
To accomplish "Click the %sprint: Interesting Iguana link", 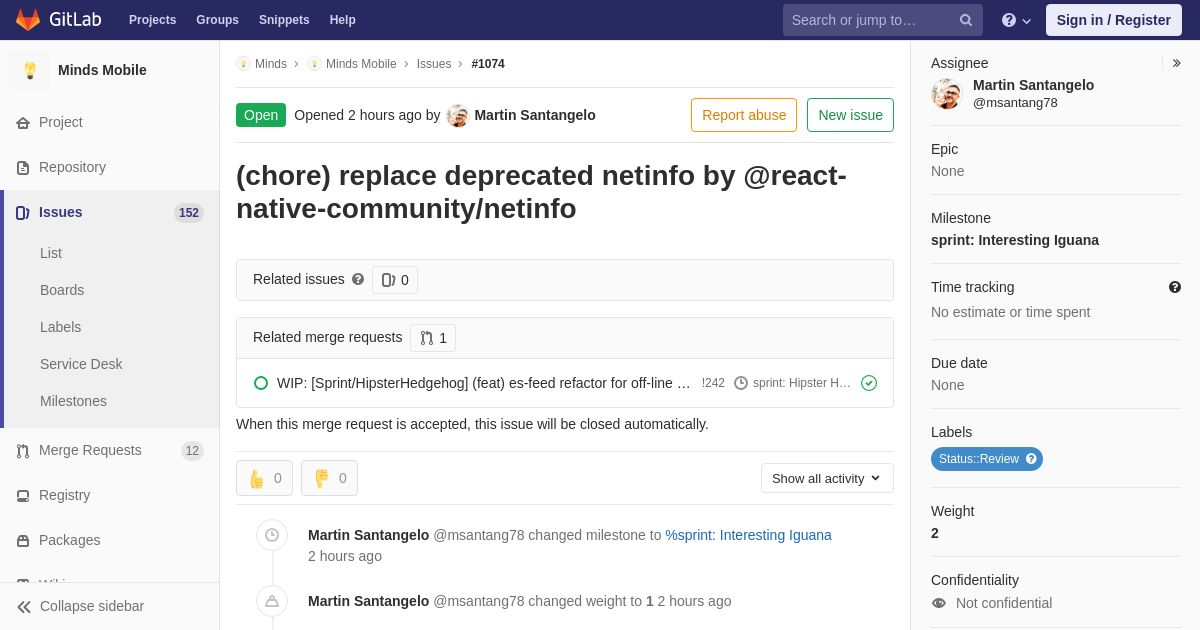I will click(748, 535).
